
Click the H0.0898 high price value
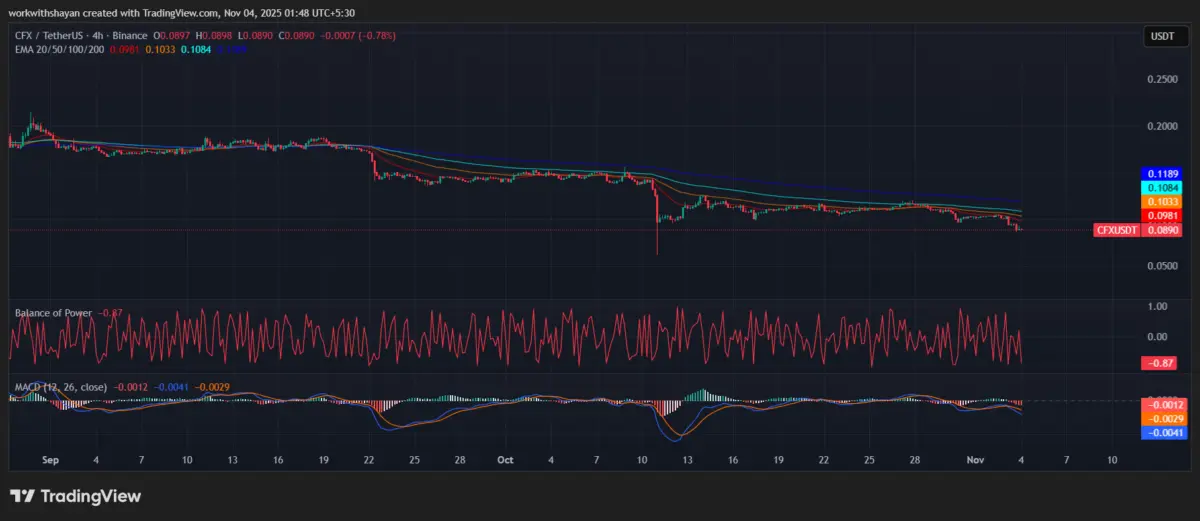pos(212,36)
